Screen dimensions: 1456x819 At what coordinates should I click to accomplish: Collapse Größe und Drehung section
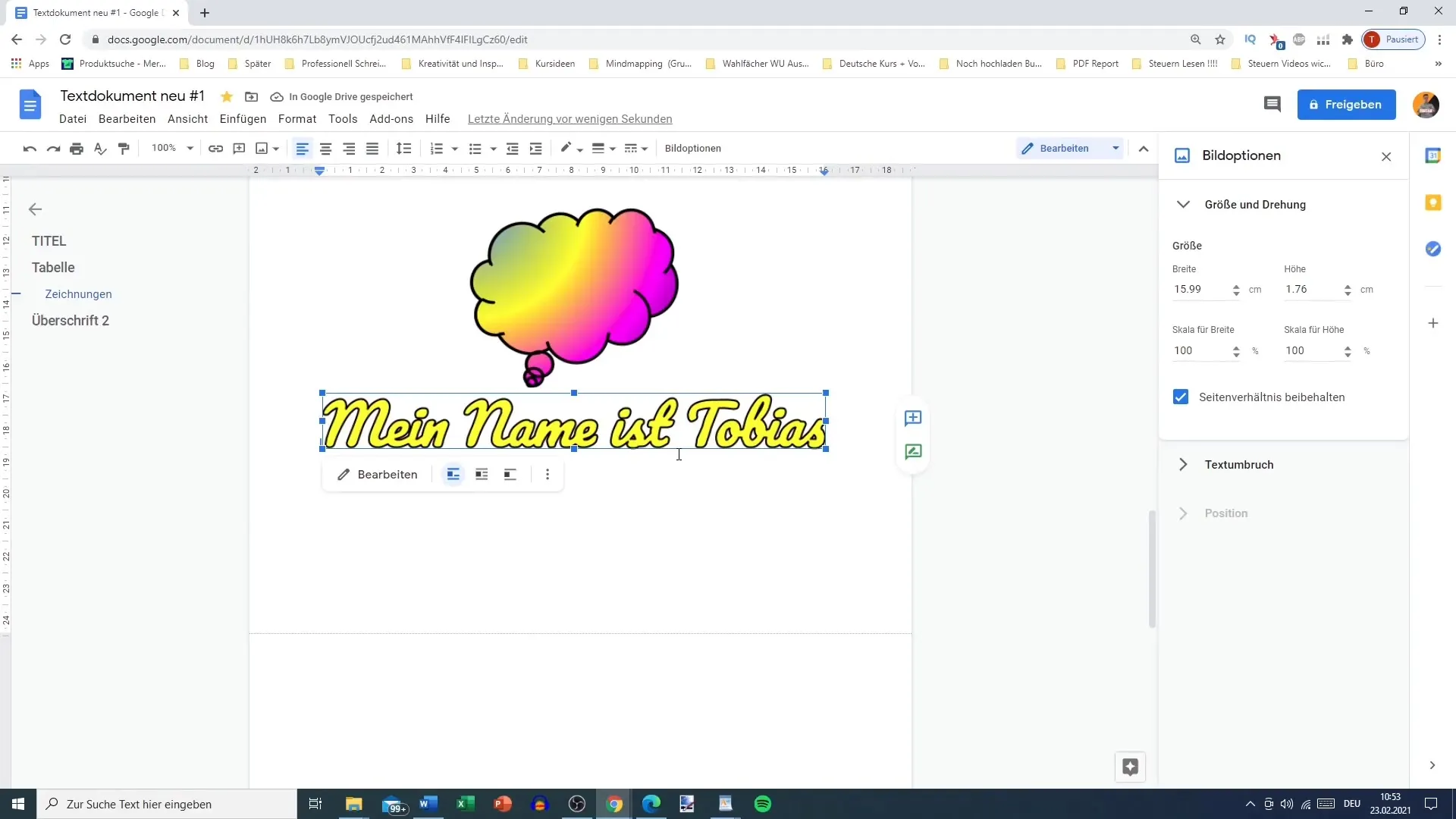coord(1183,205)
